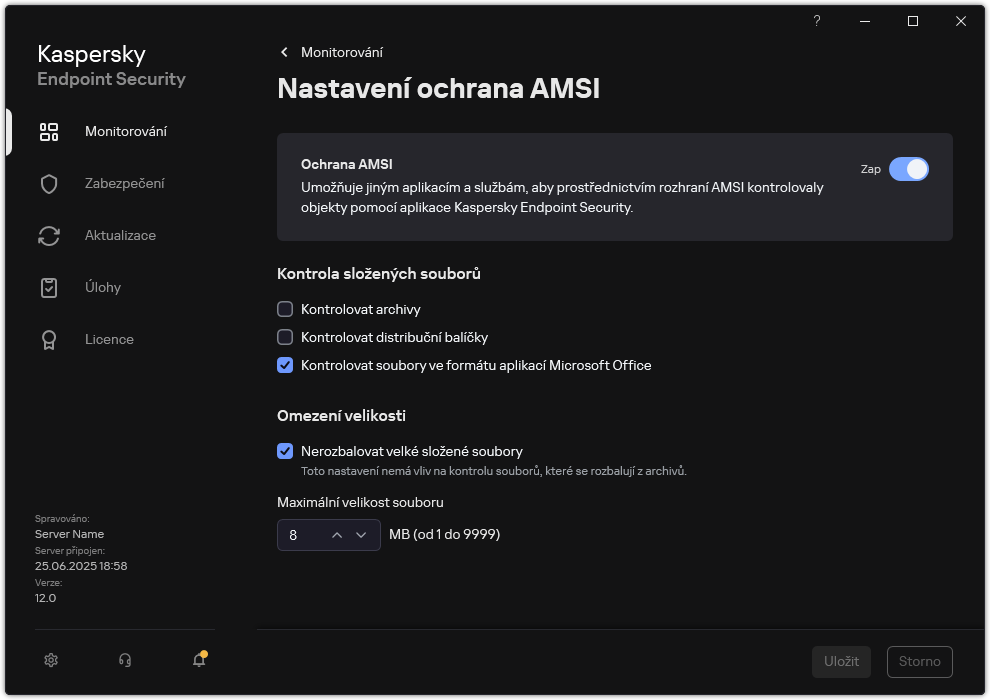Enable Kontrolovat archivy checkbox
The image size is (990, 700).
285,309
